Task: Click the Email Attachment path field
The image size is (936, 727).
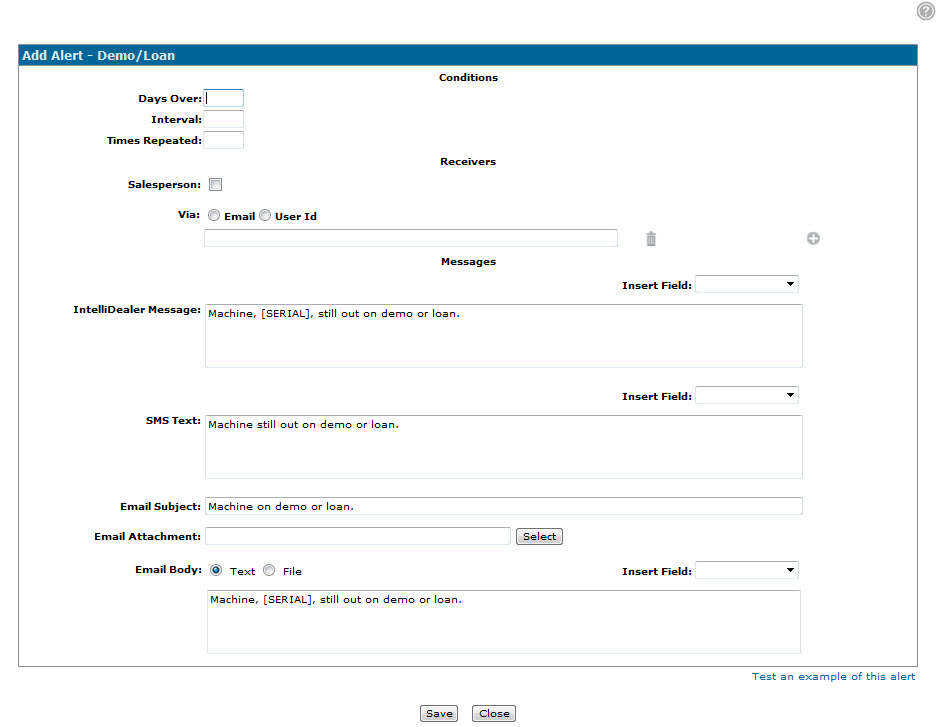Action: pyautogui.click(x=358, y=536)
